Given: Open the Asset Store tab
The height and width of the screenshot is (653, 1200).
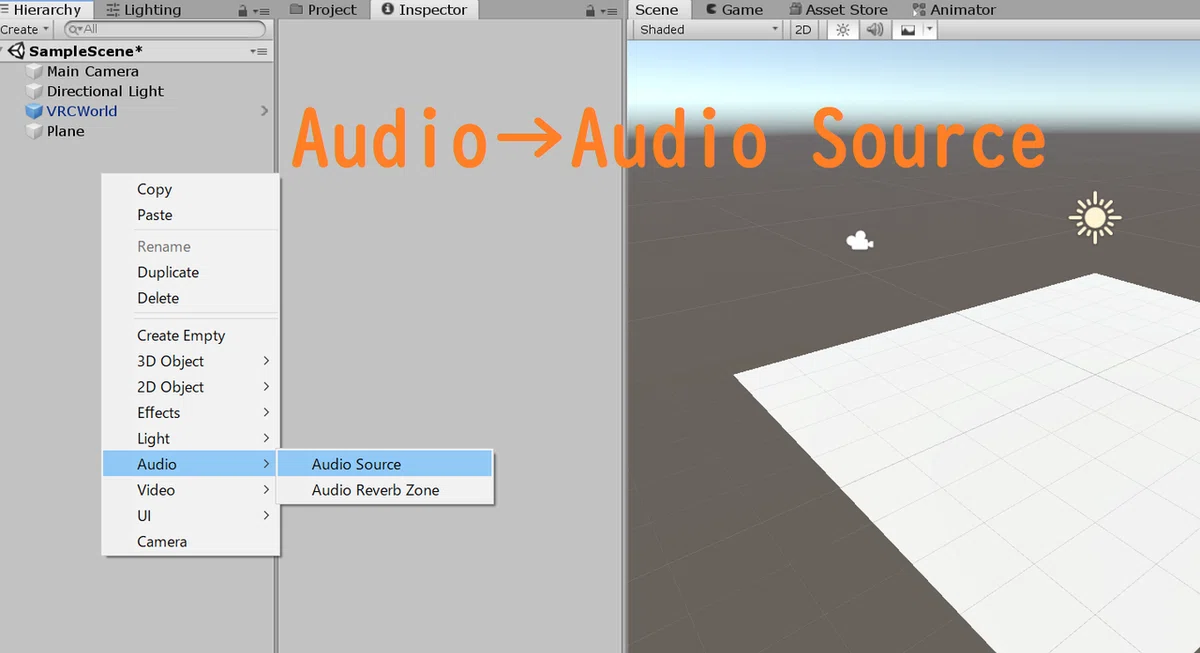Looking at the screenshot, I should pyautogui.click(x=837, y=10).
